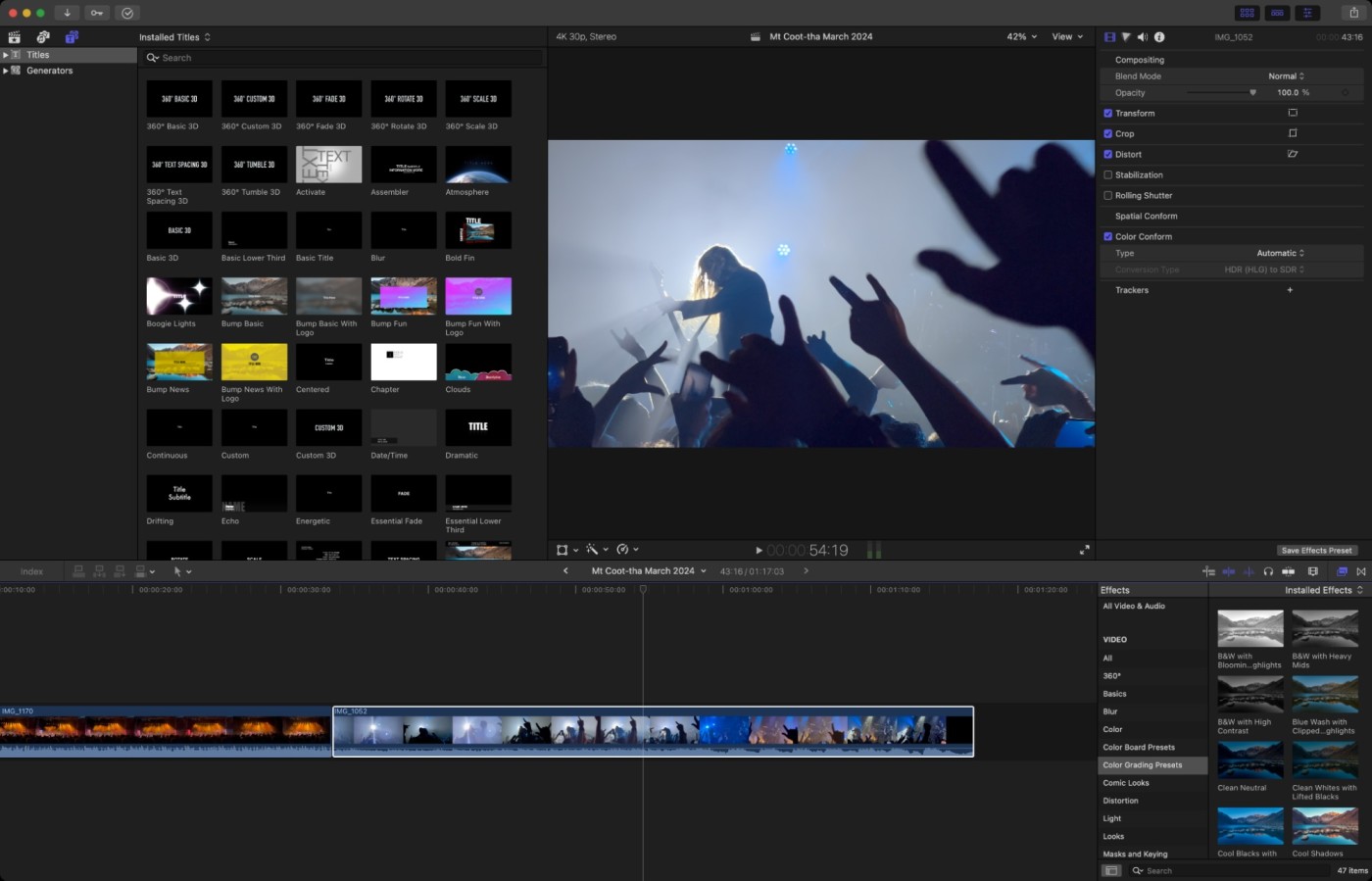Solo selected clip headphones icon
The image size is (1372, 881).
(x=1268, y=571)
